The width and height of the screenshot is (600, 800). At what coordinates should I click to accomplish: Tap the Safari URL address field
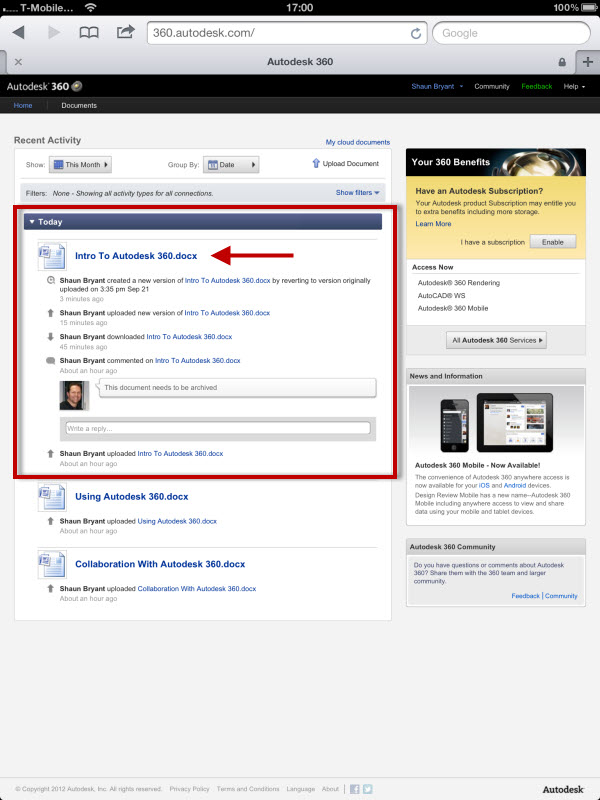point(287,33)
